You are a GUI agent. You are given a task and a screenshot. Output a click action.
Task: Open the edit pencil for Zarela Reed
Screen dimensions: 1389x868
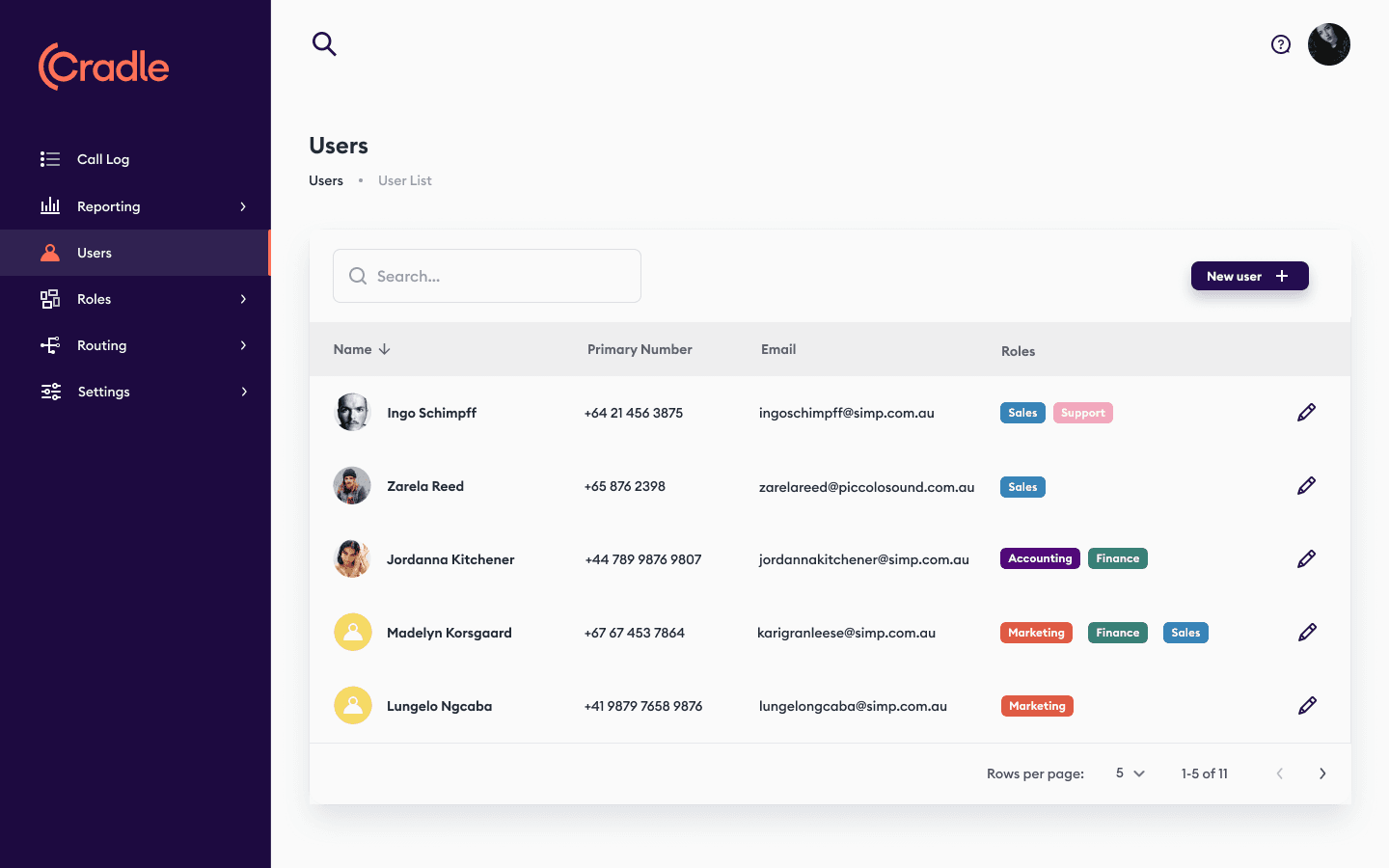(1306, 485)
